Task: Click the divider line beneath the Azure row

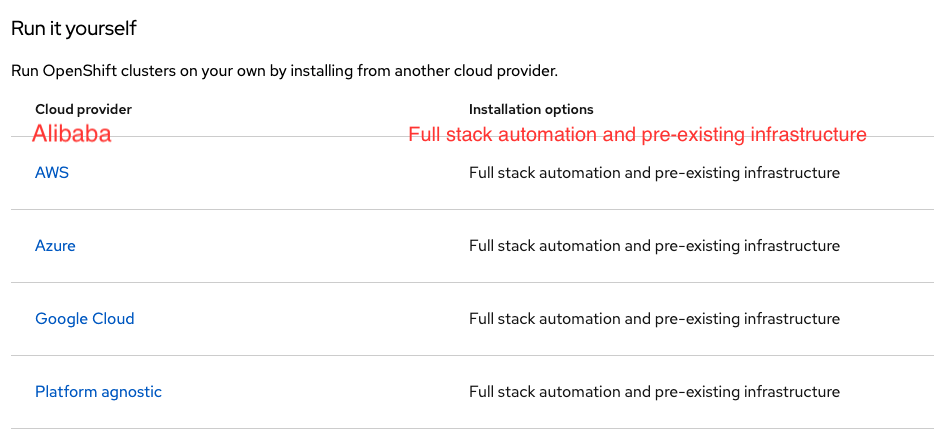Action: [472, 283]
